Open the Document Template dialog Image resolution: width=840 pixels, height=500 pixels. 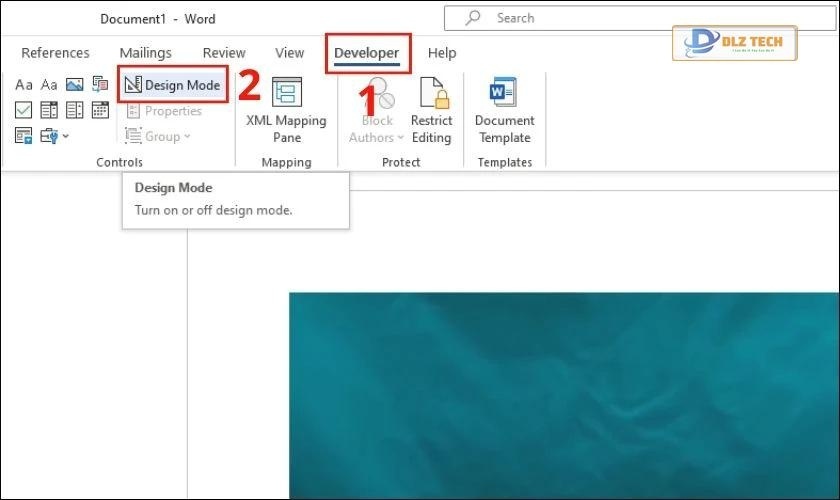coord(504,110)
